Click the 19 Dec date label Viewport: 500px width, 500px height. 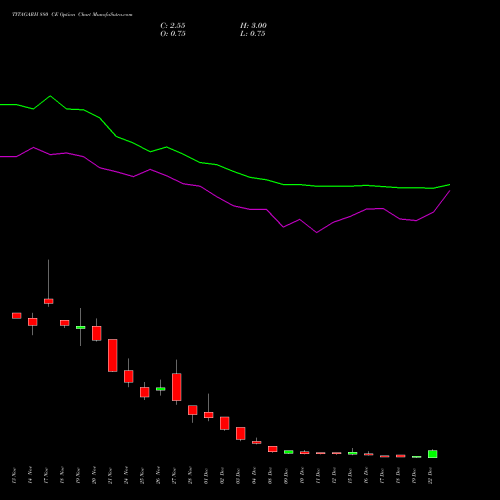click(x=414, y=476)
